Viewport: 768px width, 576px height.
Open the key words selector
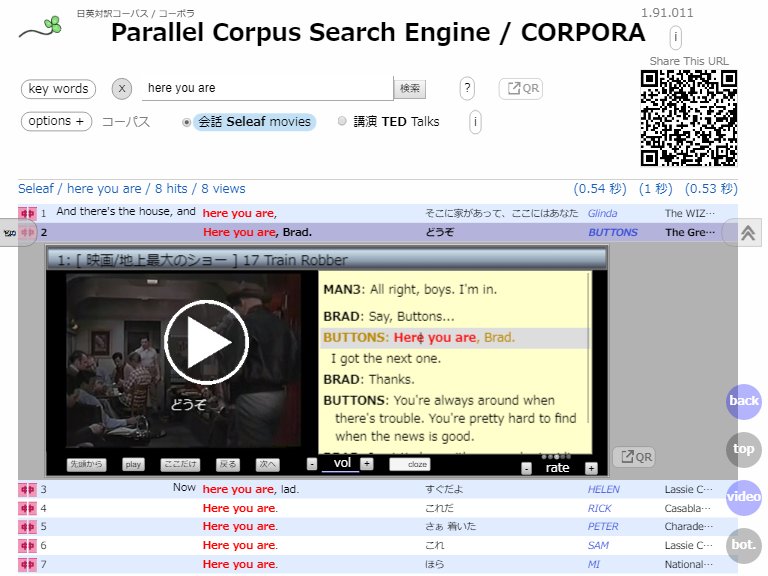[x=58, y=89]
